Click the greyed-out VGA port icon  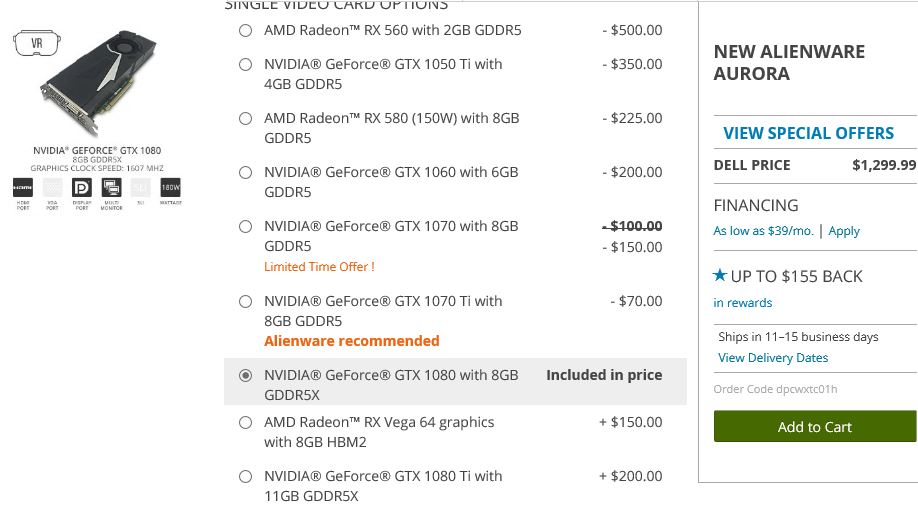point(52,188)
